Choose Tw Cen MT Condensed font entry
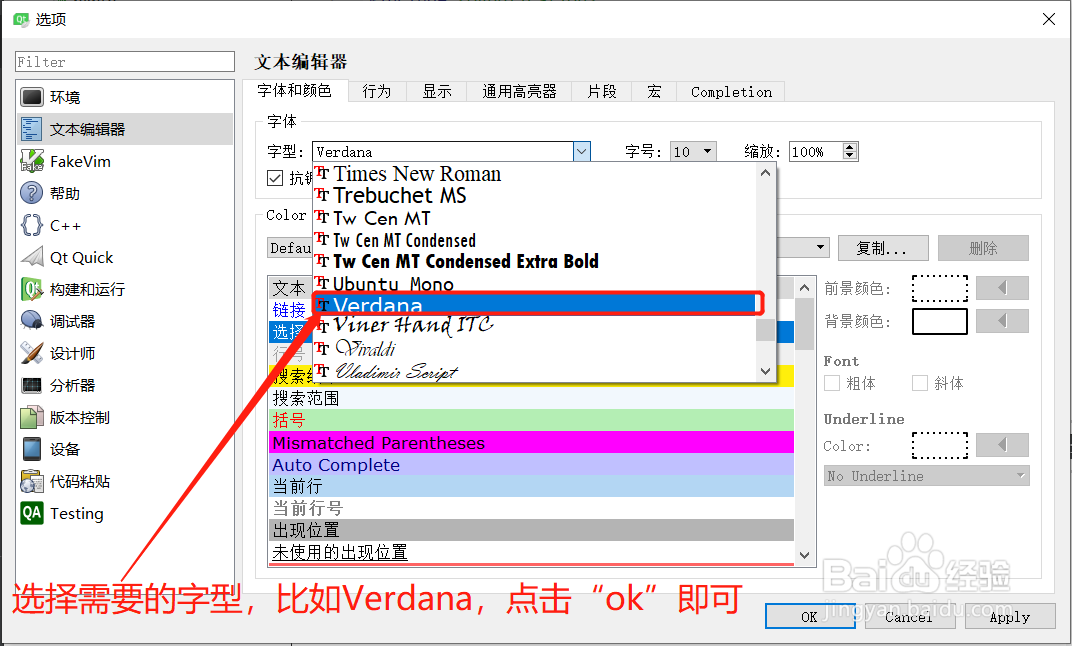 click(x=535, y=240)
